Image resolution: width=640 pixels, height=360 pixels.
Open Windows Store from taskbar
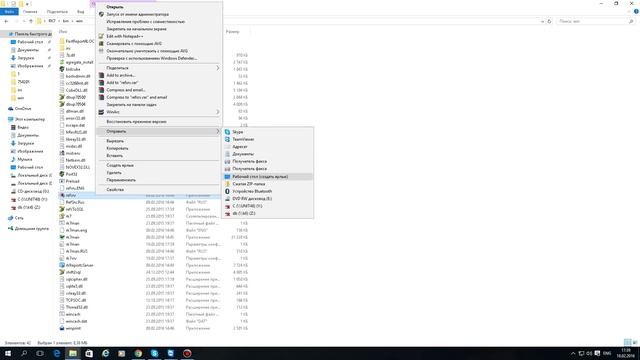[x=89, y=353]
